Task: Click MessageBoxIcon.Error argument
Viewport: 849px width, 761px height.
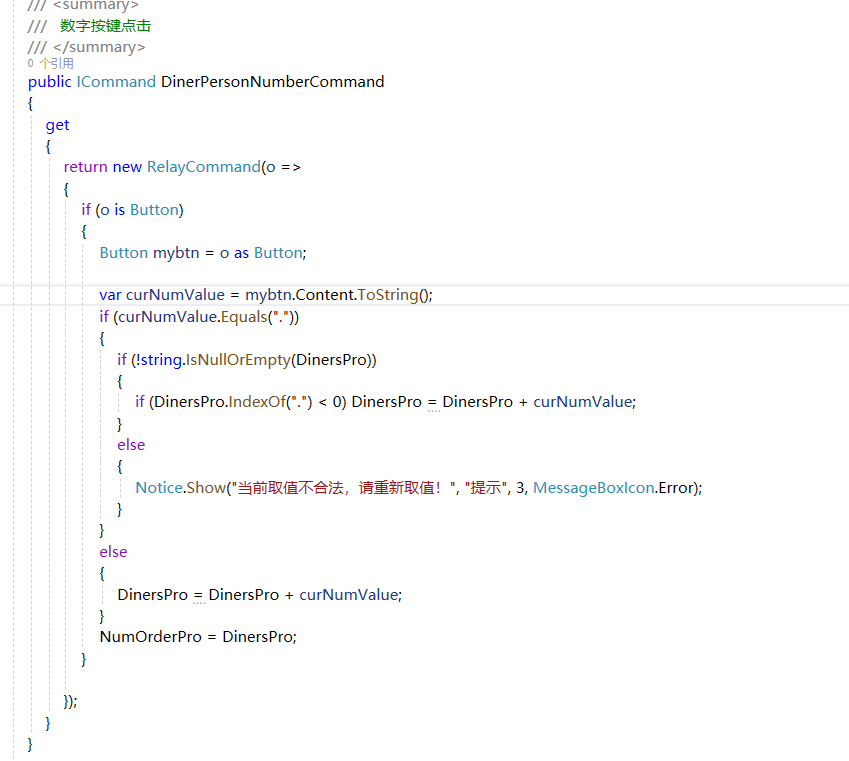Action: pyautogui.click(x=613, y=488)
